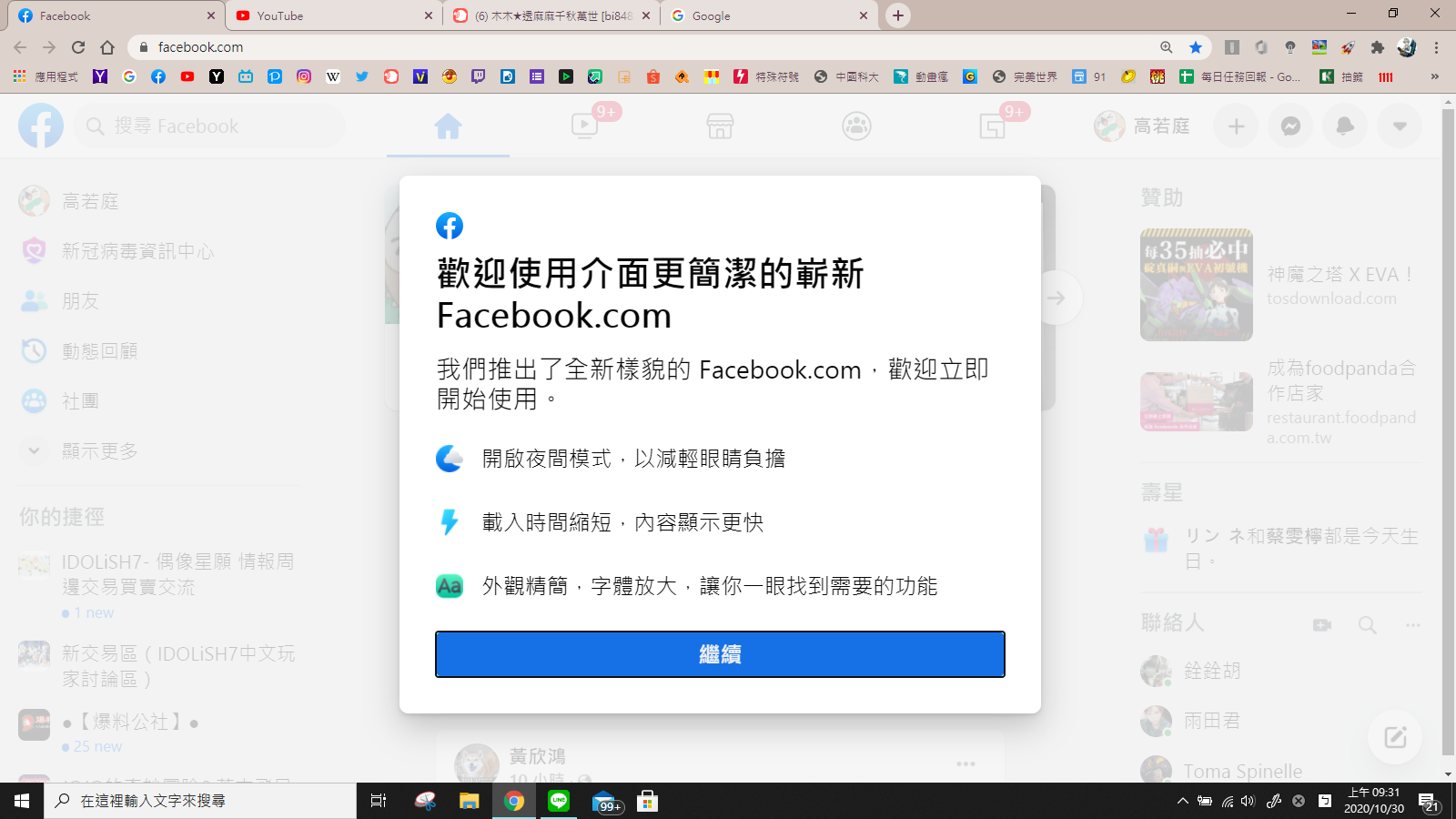Screen dimensions: 1456x819
Task: Show more bookmarks chevron
Action: pos(1435,76)
